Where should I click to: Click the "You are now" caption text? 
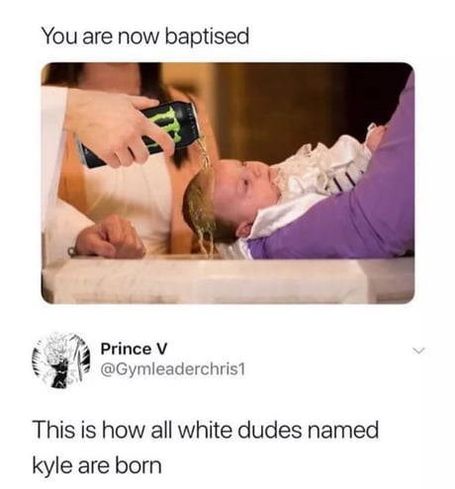[x=101, y=36]
